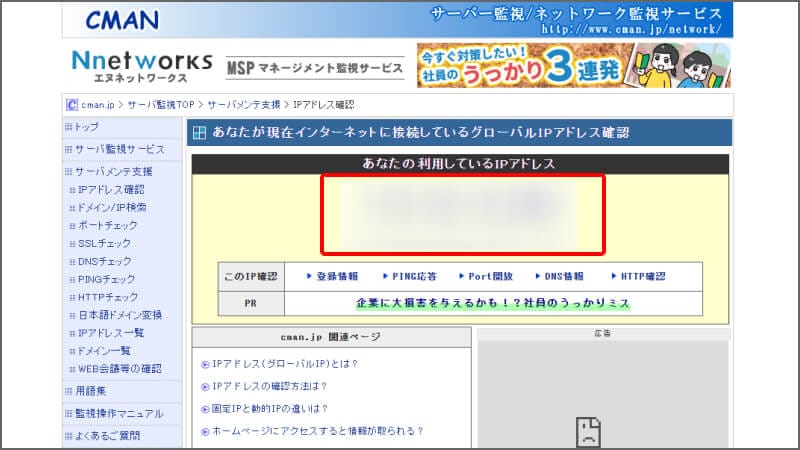Image resolution: width=800 pixels, height=450 pixels.
Task: Select トップ in the sidebar
Action: [87, 128]
